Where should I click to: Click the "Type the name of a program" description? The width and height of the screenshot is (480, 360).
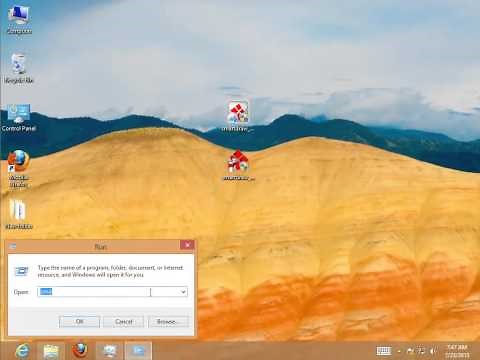coord(110,271)
